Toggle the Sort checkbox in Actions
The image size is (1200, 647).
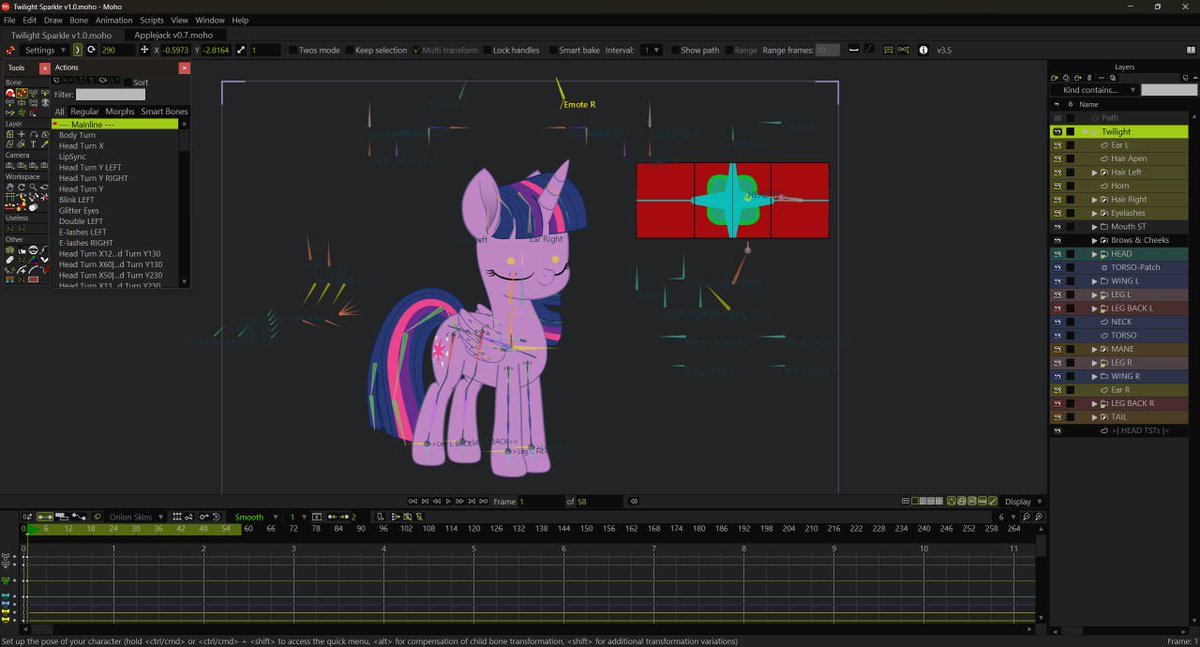(127, 82)
